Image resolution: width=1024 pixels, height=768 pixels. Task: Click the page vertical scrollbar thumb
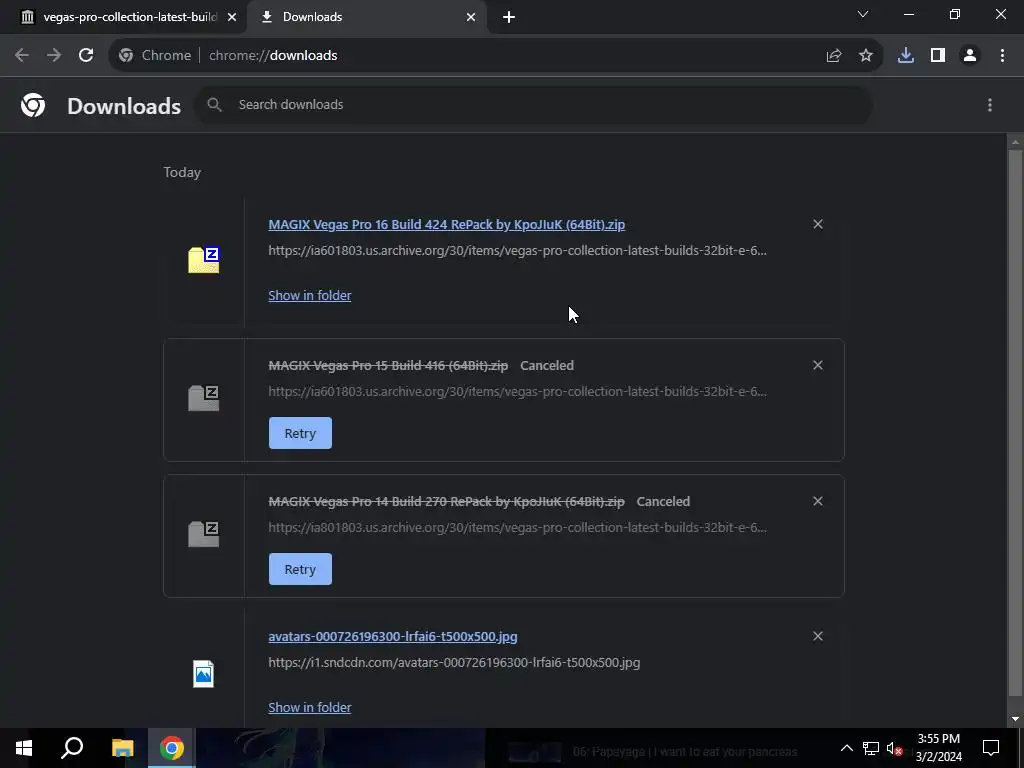point(1015,424)
